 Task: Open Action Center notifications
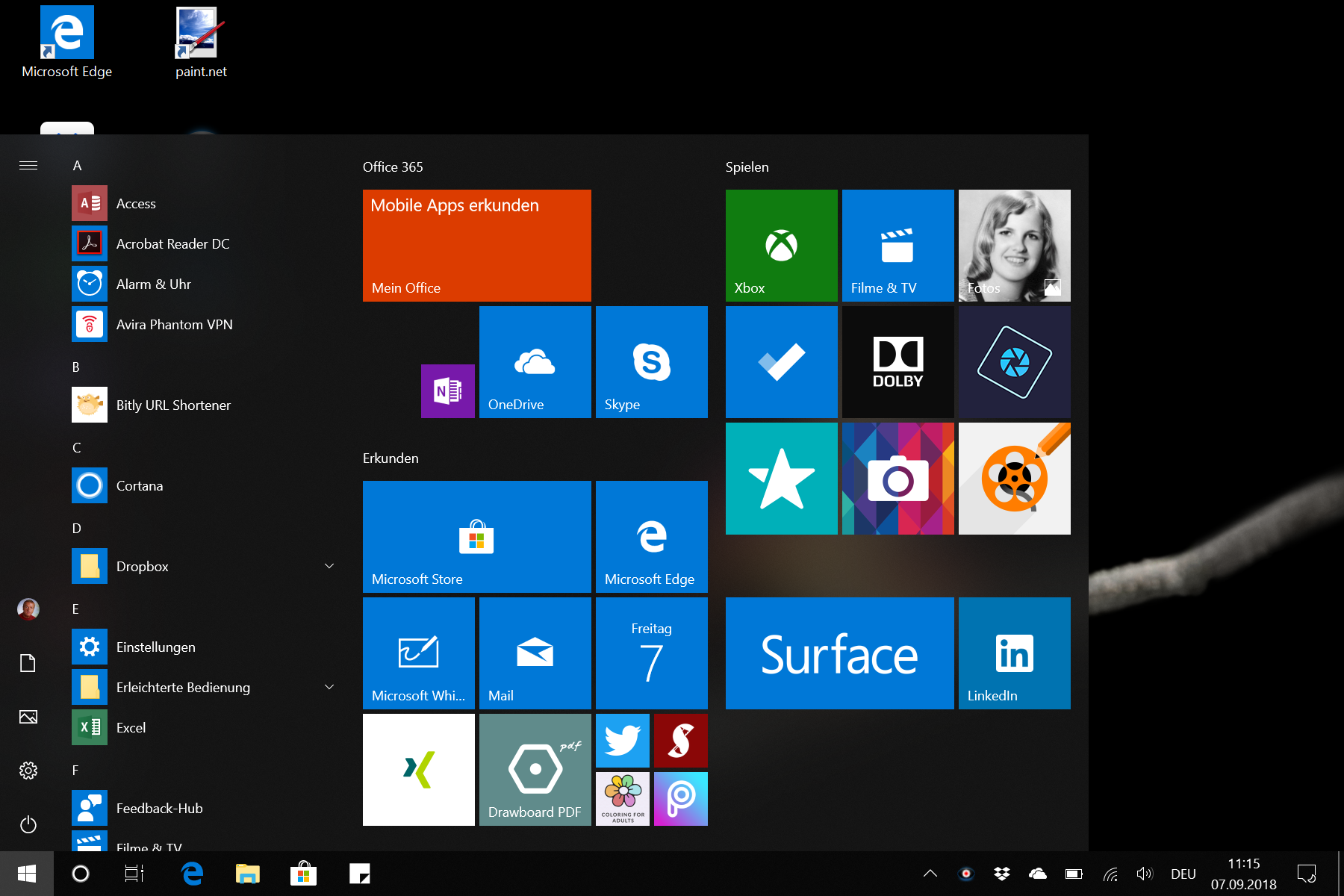click(x=1307, y=874)
